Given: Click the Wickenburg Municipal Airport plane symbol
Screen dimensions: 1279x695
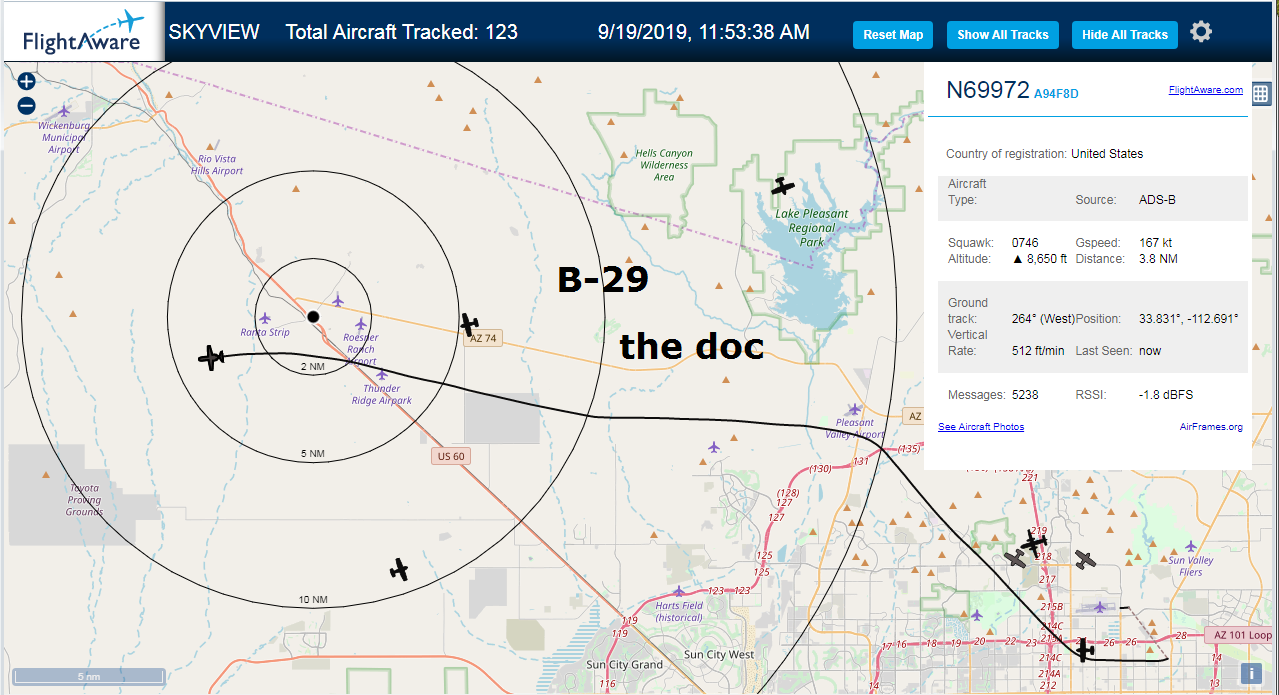Looking at the screenshot, I should pyautogui.click(x=64, y=110).
